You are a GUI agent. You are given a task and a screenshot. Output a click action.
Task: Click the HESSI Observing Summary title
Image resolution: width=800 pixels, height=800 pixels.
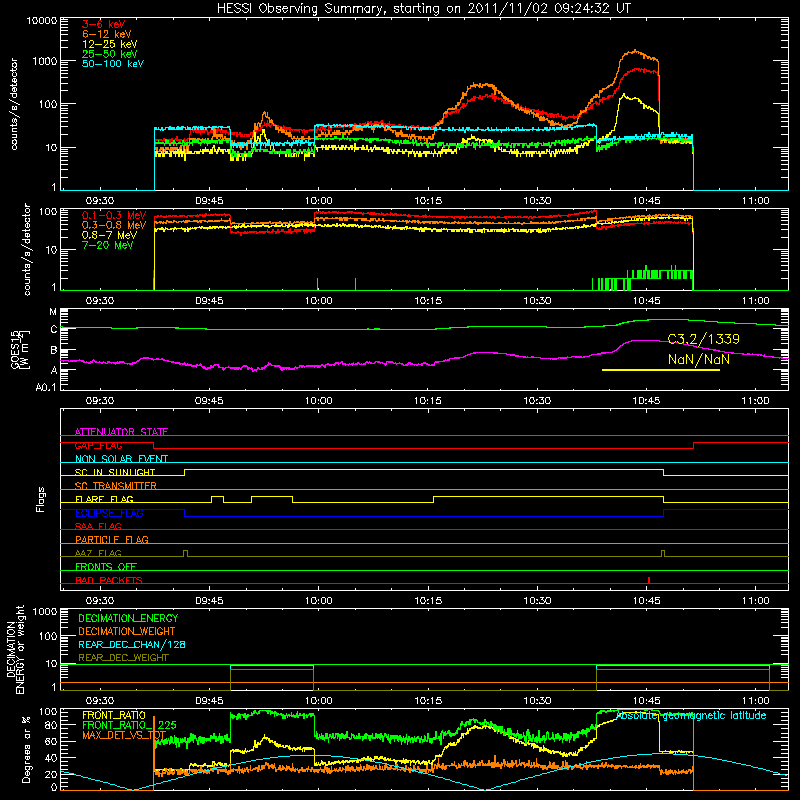(x=423, y=9)
